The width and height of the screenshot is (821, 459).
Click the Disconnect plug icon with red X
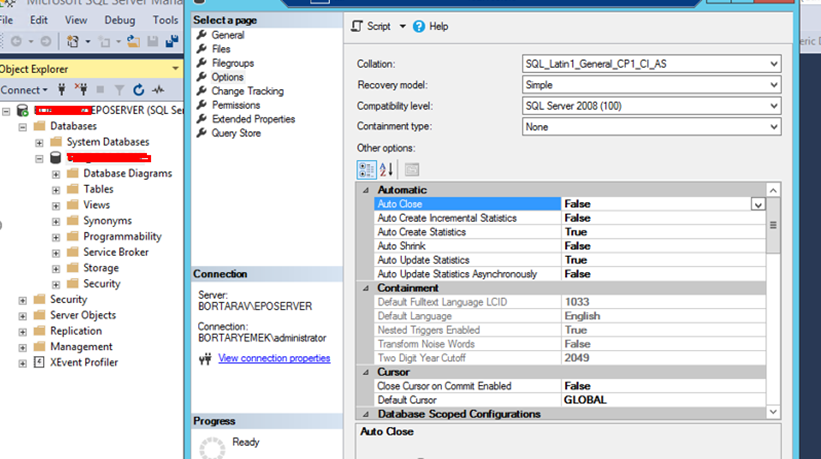click(82, 90)
